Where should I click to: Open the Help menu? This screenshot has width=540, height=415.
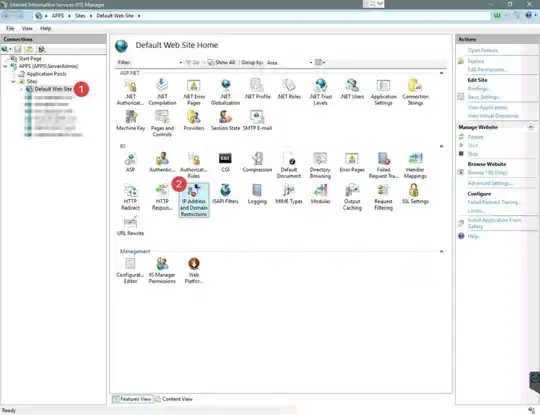[x=45, y=29]
